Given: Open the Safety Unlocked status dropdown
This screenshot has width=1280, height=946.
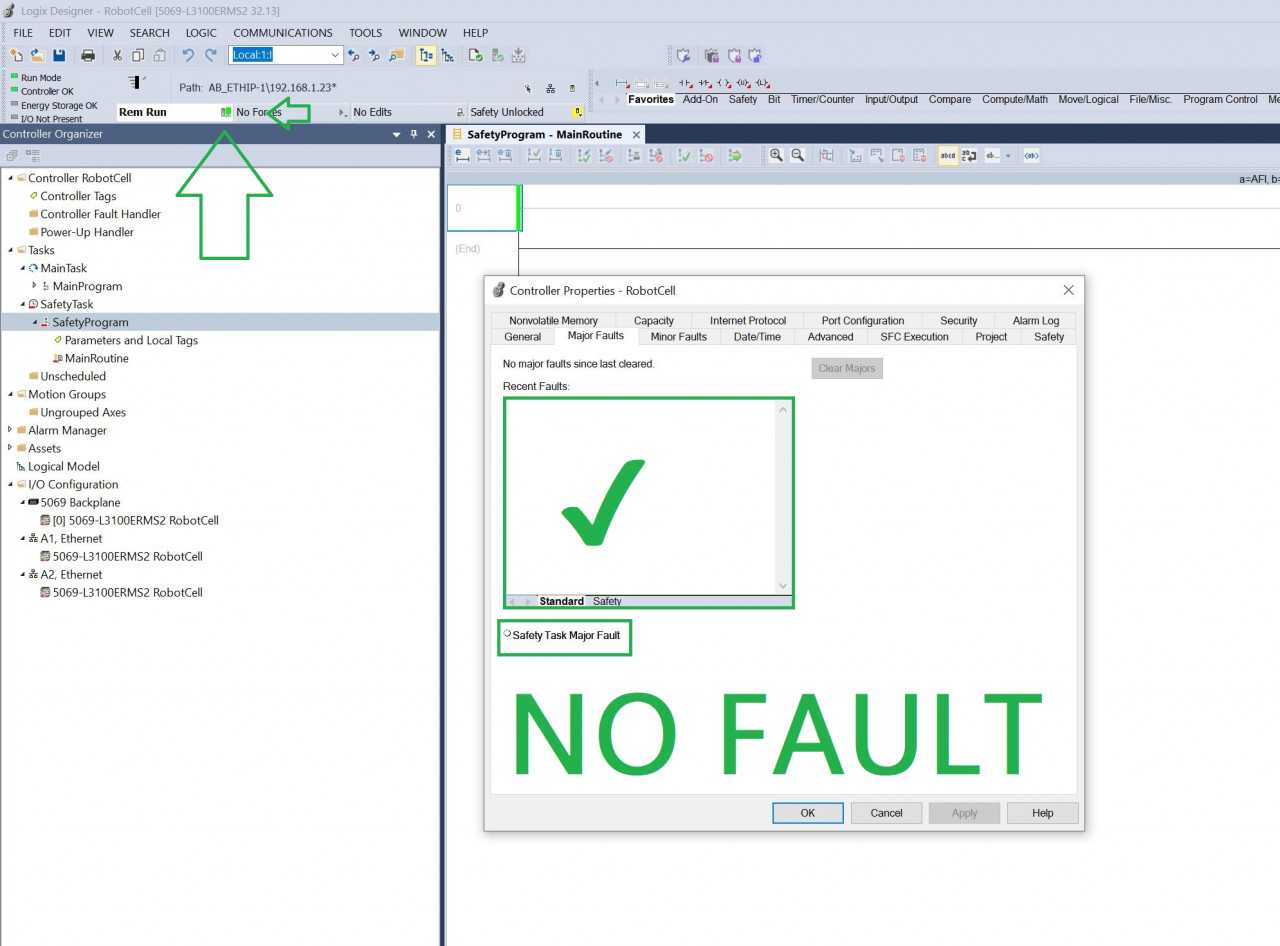Looking at the screenshot, I should [577, 112].
